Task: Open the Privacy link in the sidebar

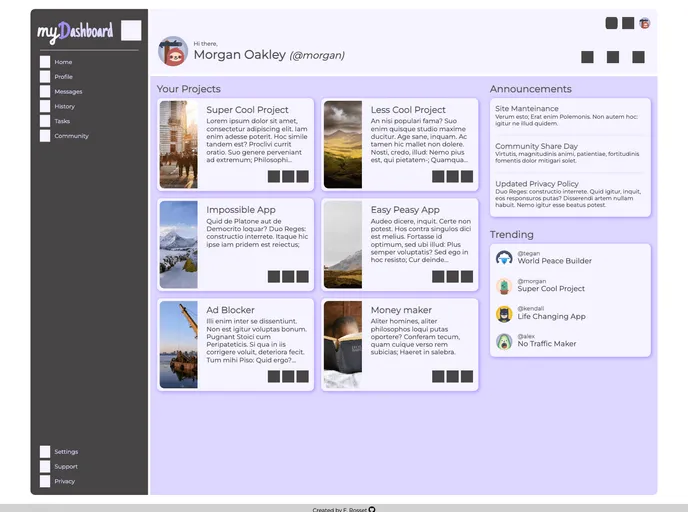Action: point(64,481)
